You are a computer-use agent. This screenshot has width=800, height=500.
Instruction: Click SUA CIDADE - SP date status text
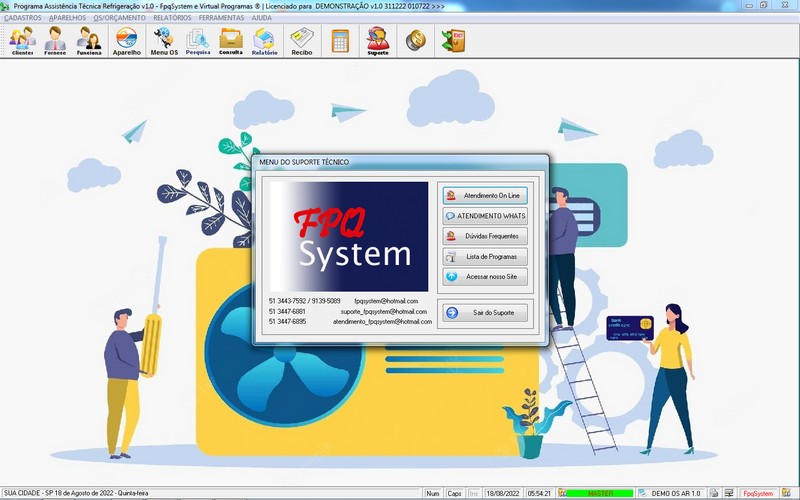[76, 493]
